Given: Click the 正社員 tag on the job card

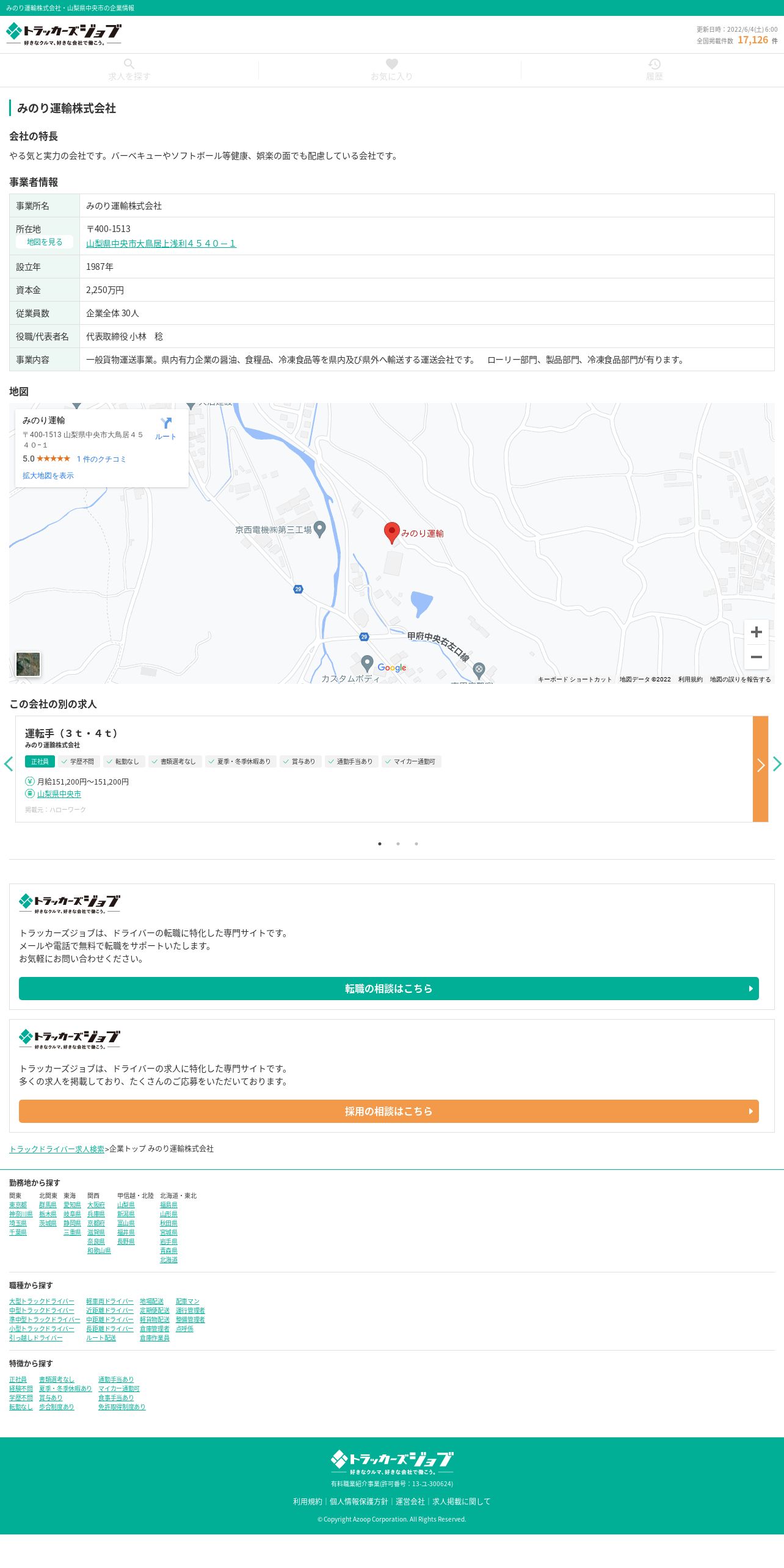Looking at the screenshot, I should point(40,761).
